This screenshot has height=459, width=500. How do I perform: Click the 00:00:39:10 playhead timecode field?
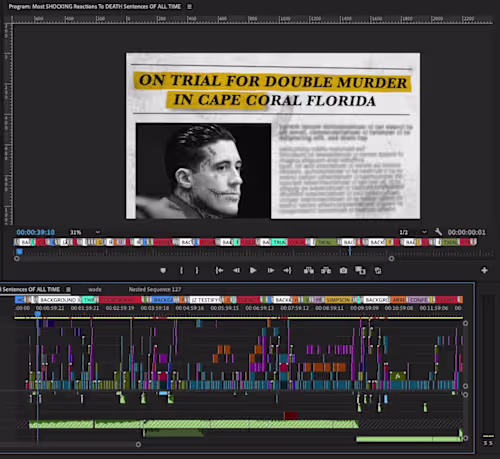coord(36,232)
